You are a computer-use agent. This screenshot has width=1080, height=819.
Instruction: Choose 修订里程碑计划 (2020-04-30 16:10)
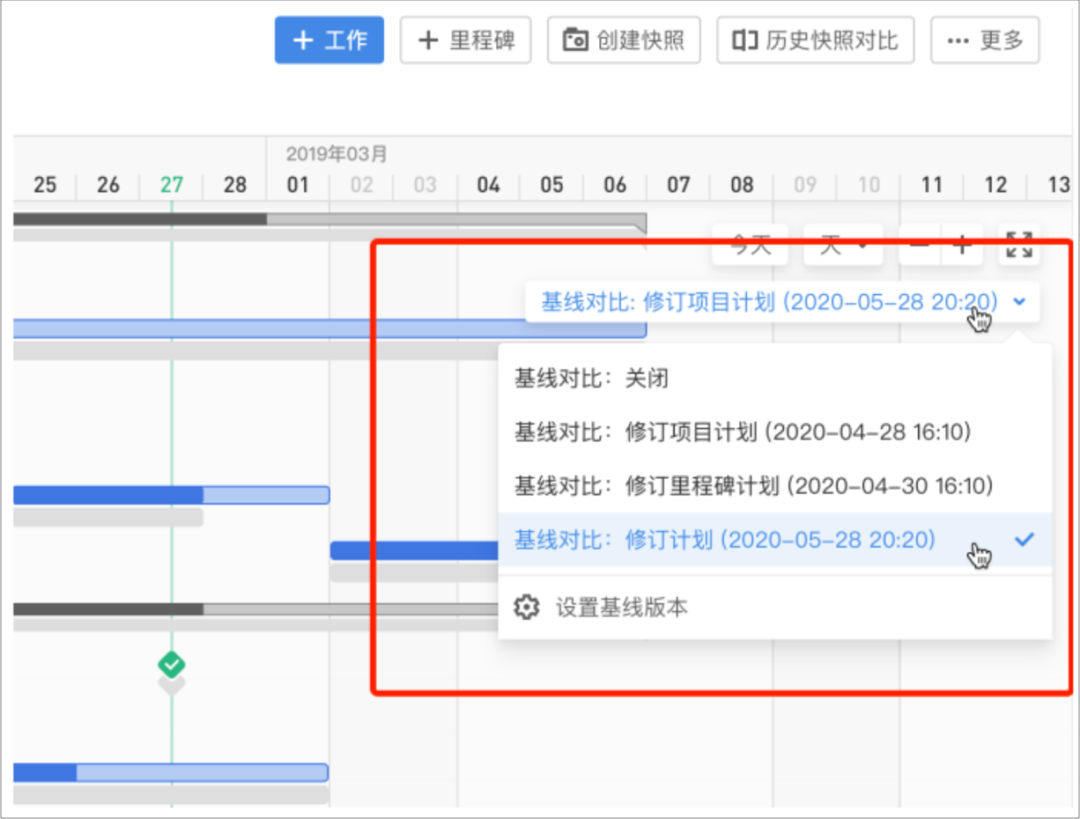point(753,486)
